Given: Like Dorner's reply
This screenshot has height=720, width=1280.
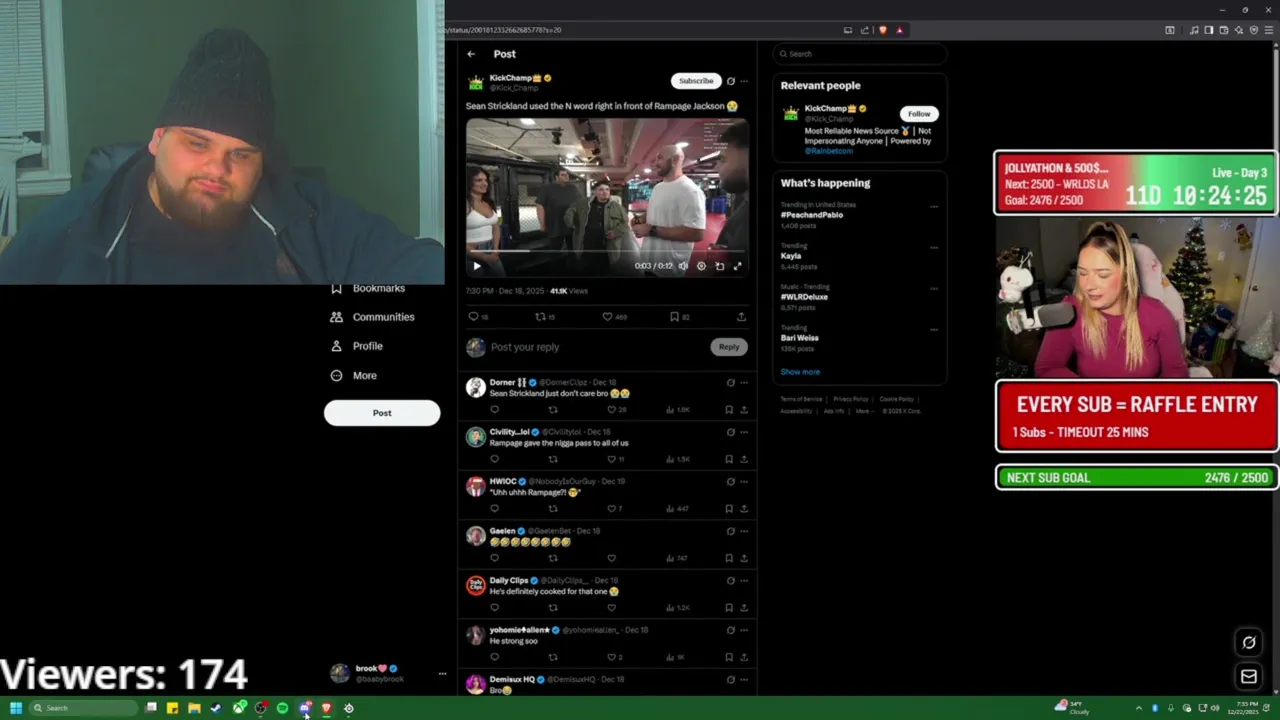Looking at the screenshot, I should pyautogui.click(x=611, y=410).
